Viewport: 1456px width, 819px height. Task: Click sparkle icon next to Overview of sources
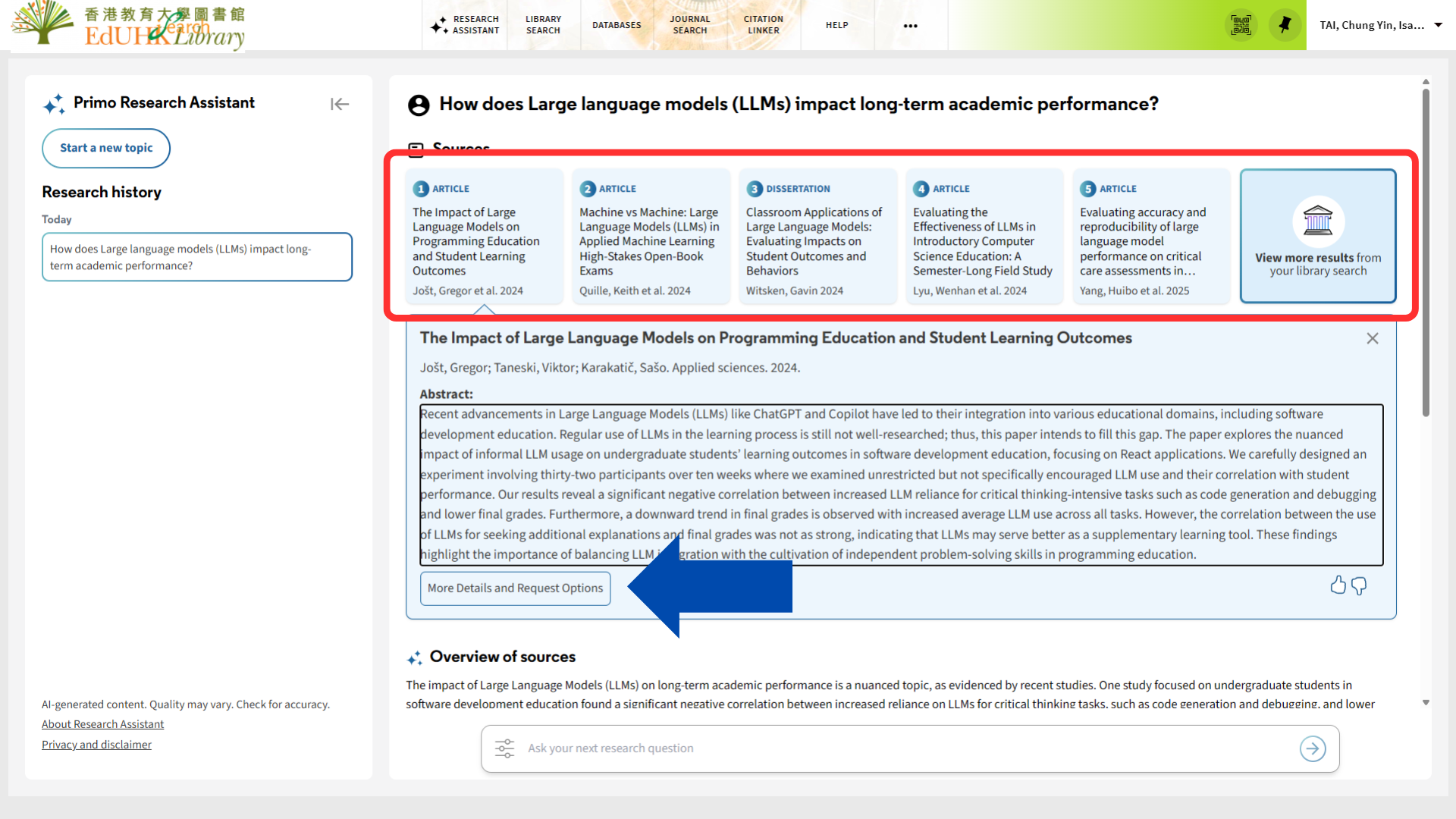pyautogui.click(x=414, y=657)
